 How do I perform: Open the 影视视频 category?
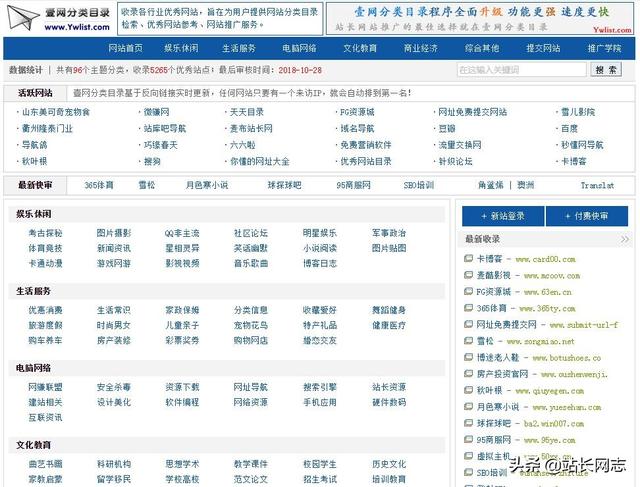click(182, 263)
